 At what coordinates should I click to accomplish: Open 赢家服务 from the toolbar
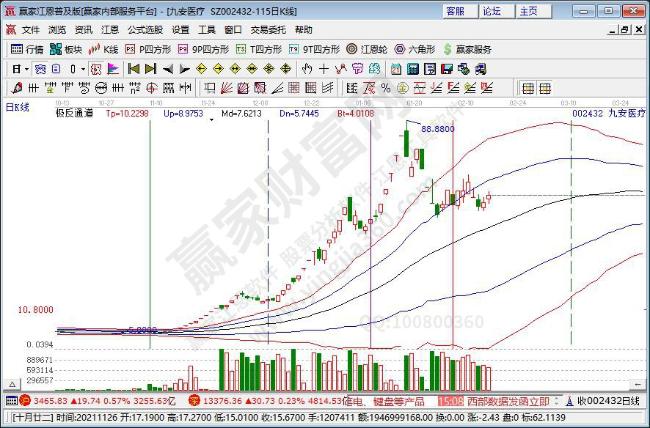467,50
